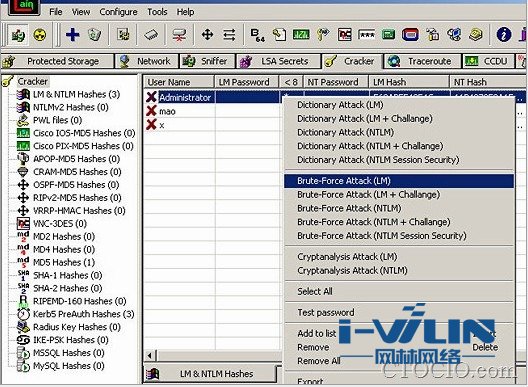Viewport: 528px width, 387px height.
Task: Open the Configure menu
Action: pos(118,12)
